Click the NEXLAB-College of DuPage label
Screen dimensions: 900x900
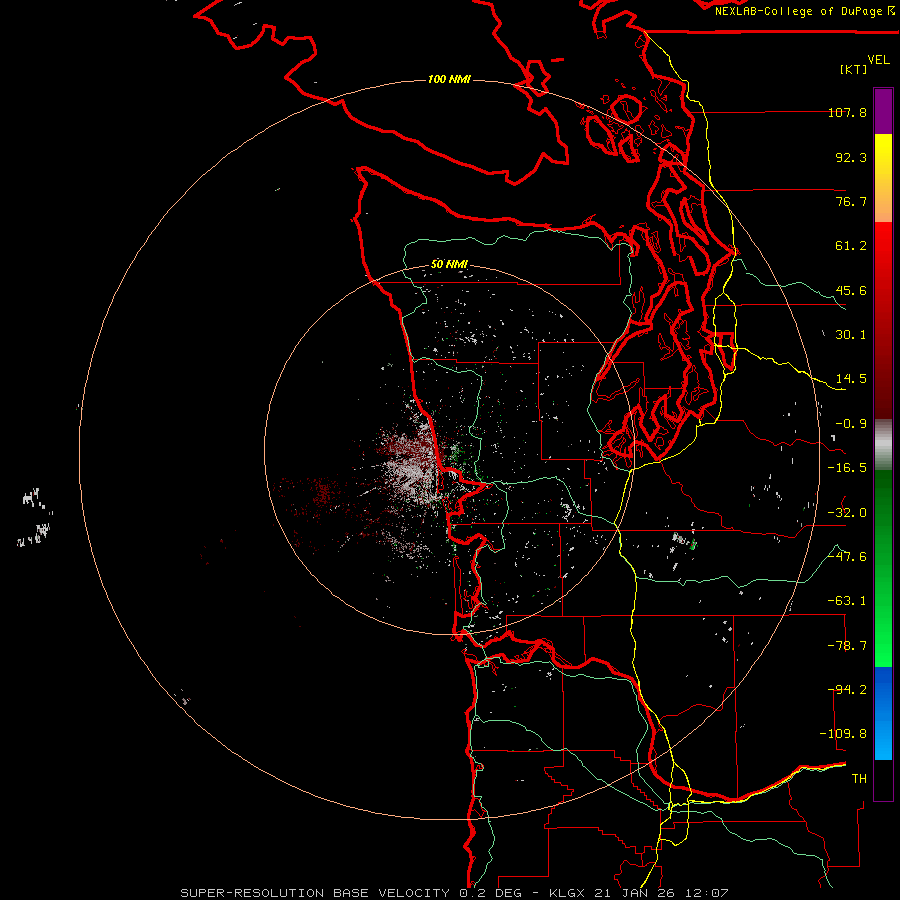[798, 11]
